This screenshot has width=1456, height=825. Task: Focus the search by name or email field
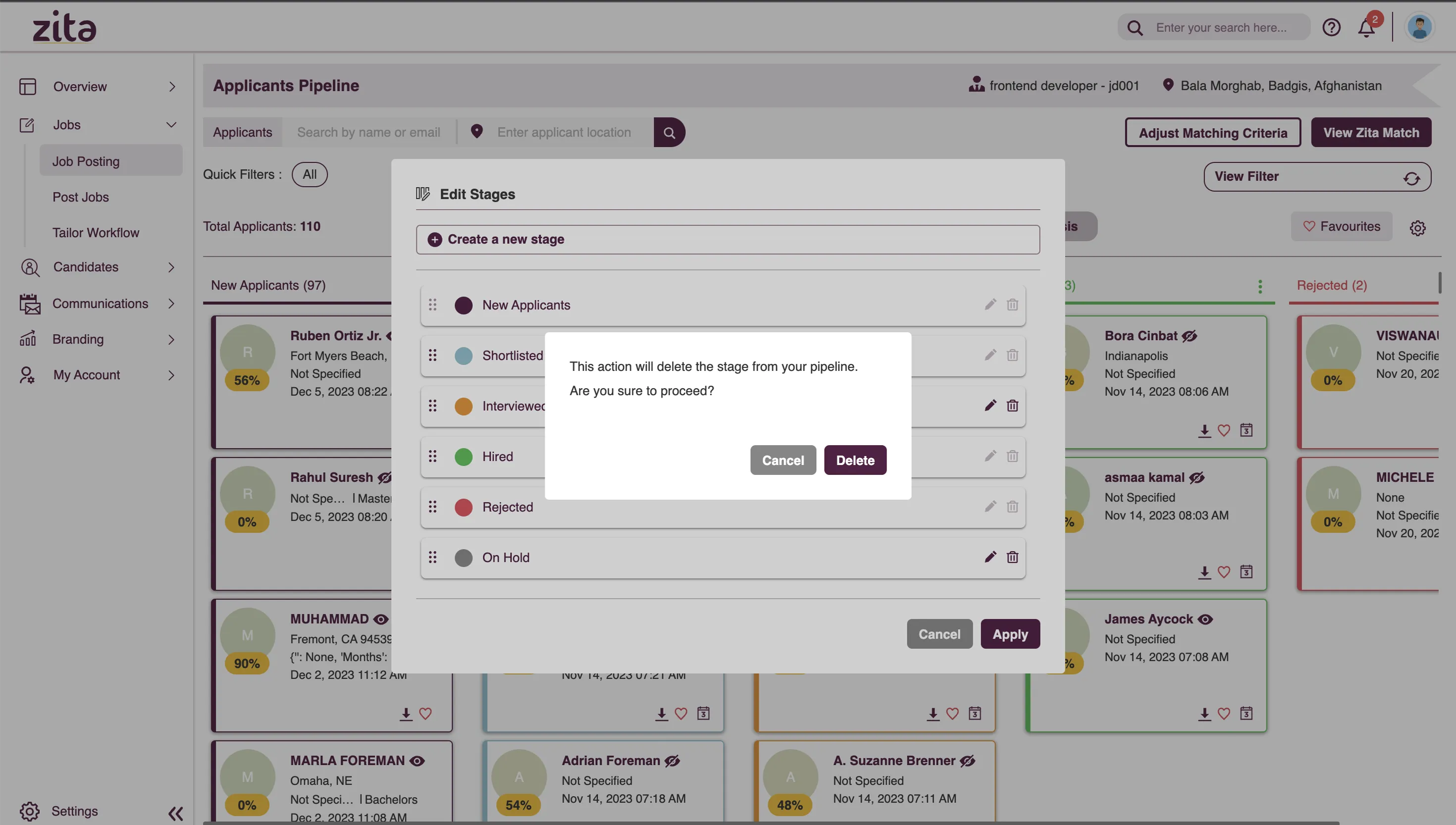click(x=369, y=132)
